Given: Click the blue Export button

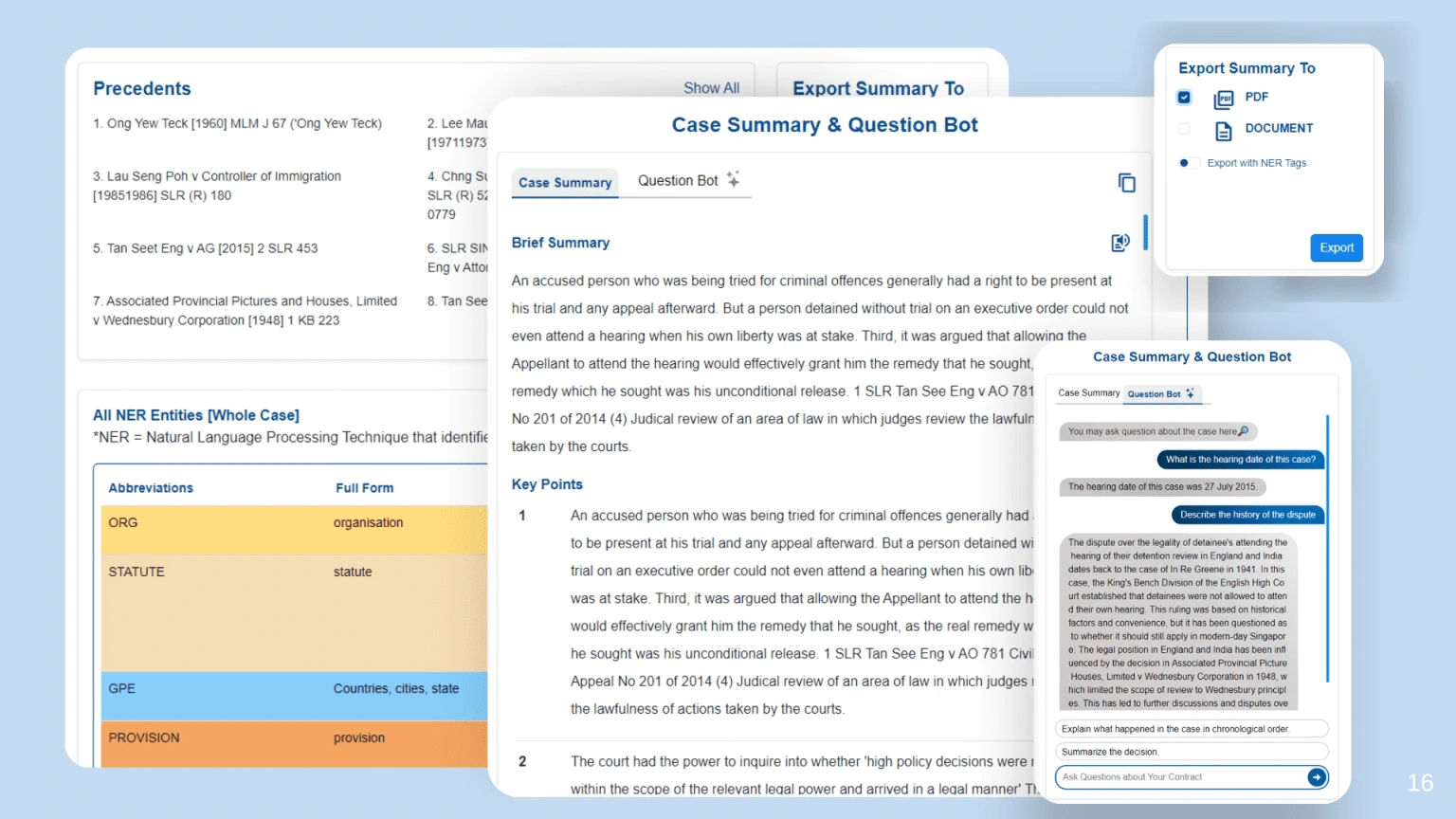Looking at the screenshot, I should pos(1337,247).
